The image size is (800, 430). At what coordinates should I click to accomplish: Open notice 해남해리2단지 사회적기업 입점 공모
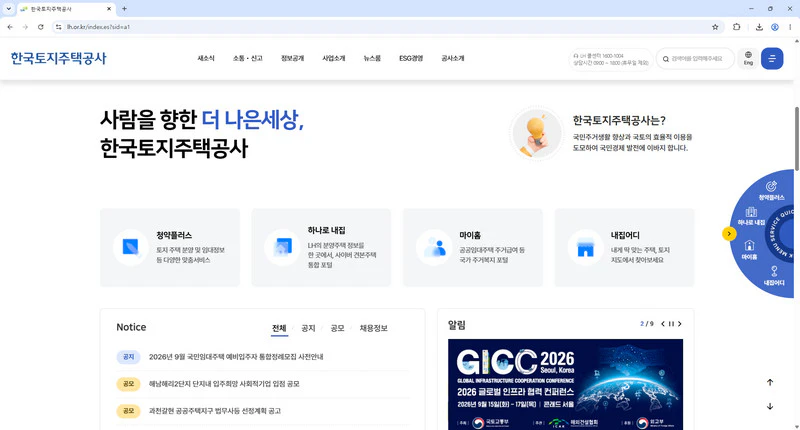(x=224, y=384)
